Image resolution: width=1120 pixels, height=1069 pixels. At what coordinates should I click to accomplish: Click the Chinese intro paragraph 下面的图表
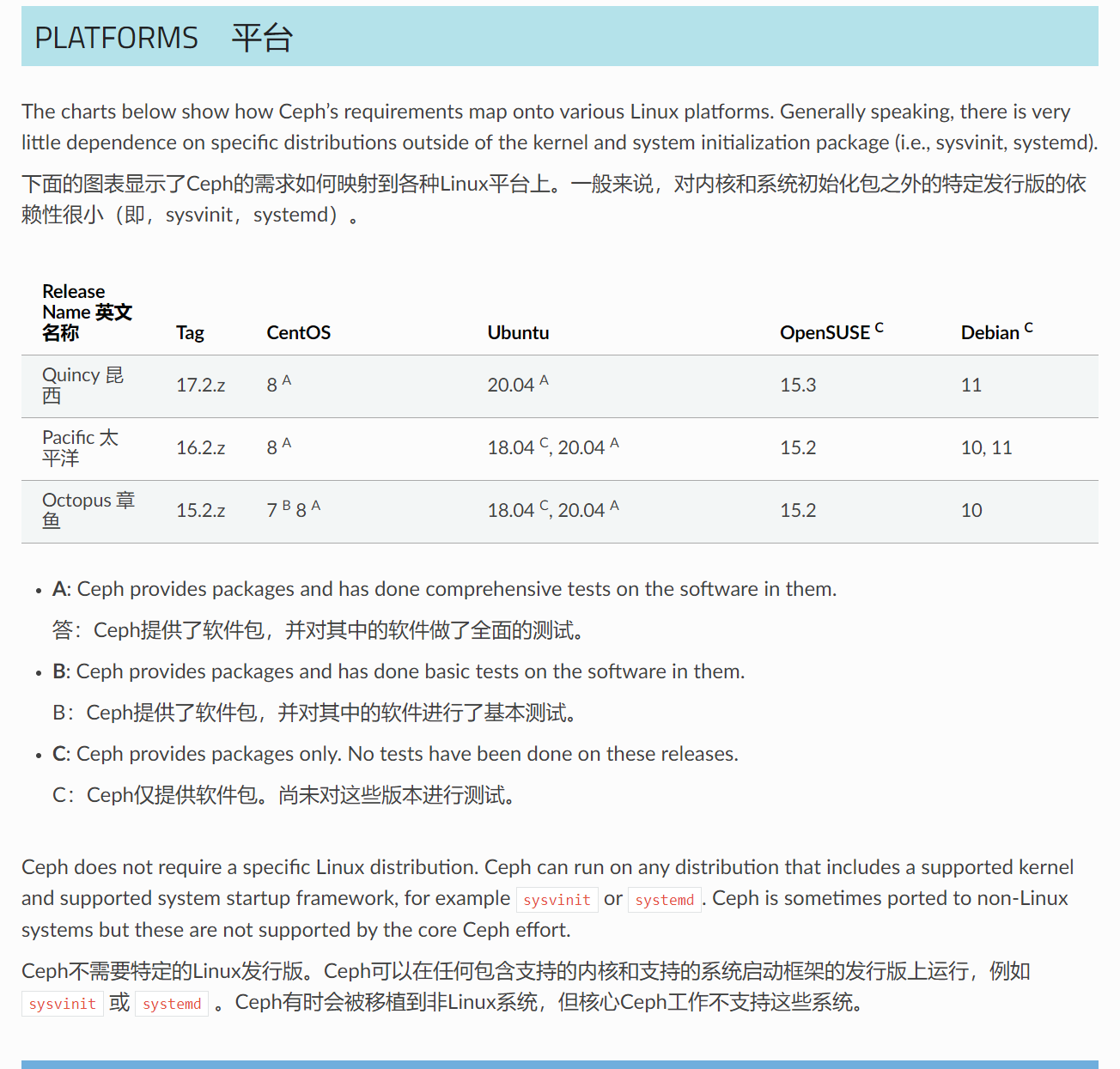(554, 199)
